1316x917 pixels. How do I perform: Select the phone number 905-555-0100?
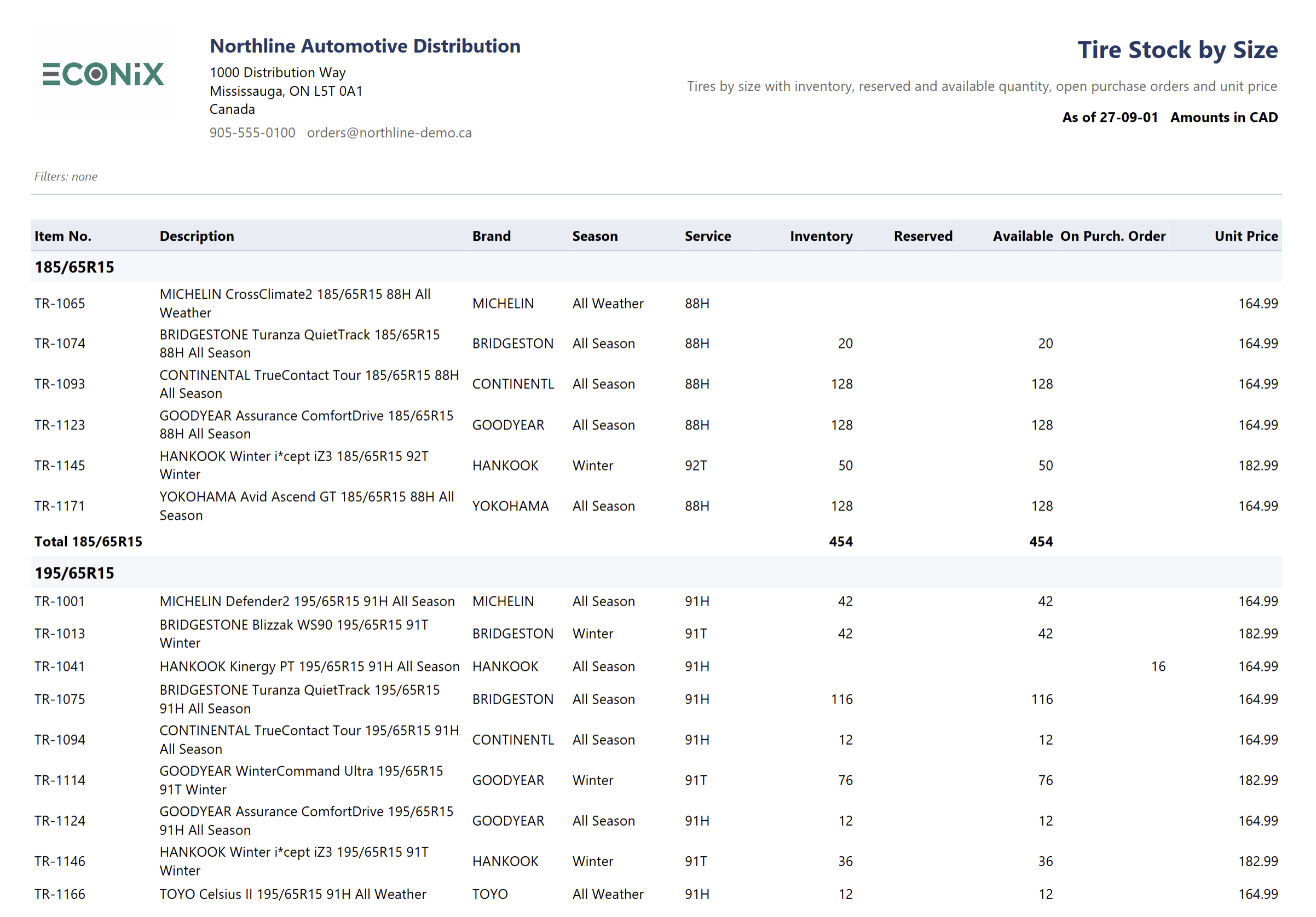pyautogui.click(x=252, y=132)
